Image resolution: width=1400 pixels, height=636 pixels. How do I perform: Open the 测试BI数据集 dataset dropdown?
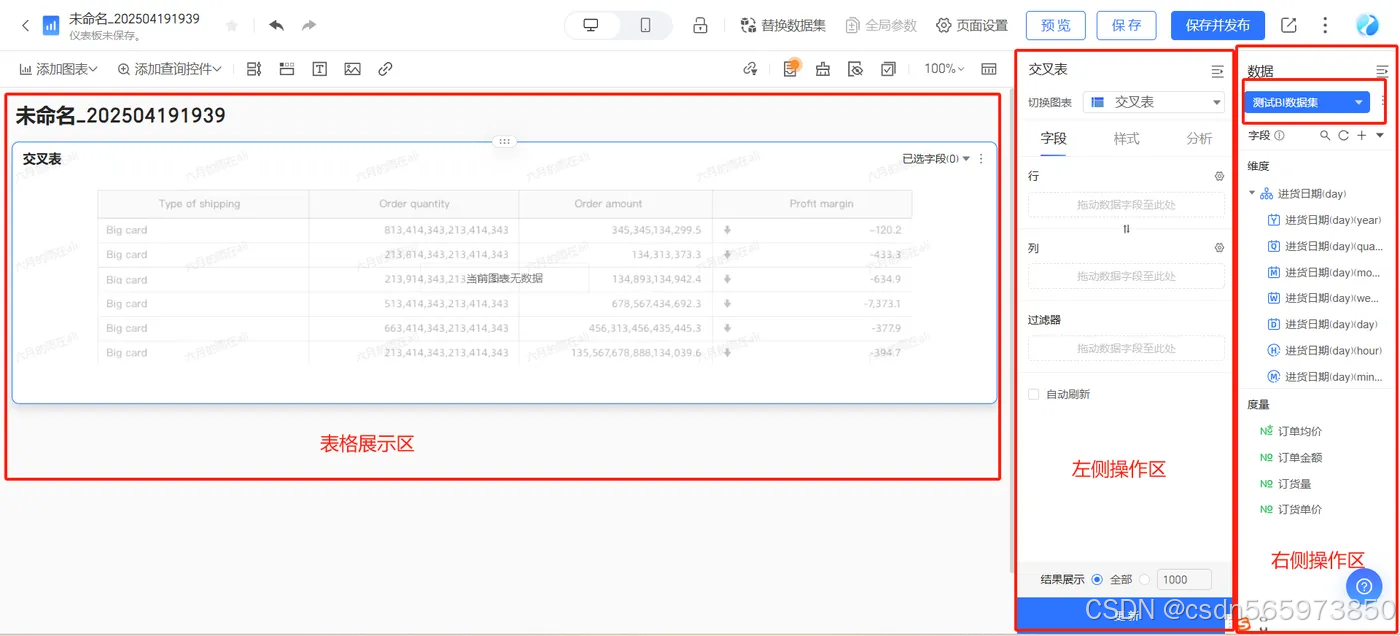[x=1307, y=102]
